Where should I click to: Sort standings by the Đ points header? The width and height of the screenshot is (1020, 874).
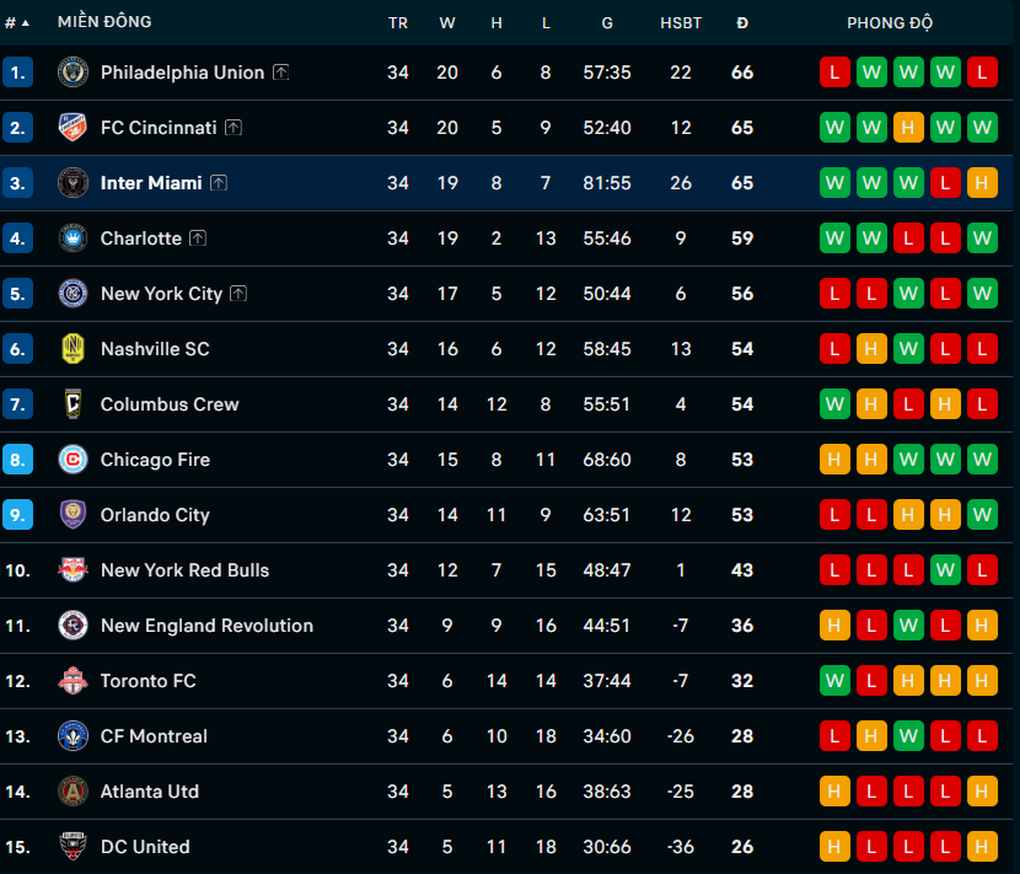tap(742, 22)
